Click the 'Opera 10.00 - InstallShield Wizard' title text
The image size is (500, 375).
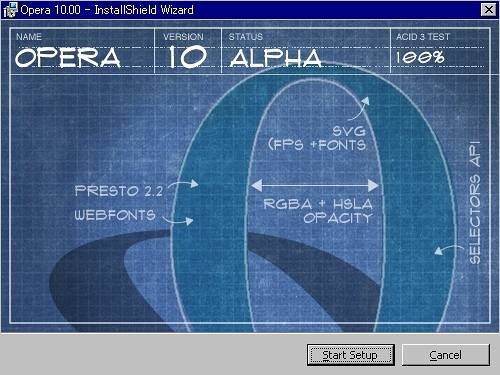tap(107, 10)
